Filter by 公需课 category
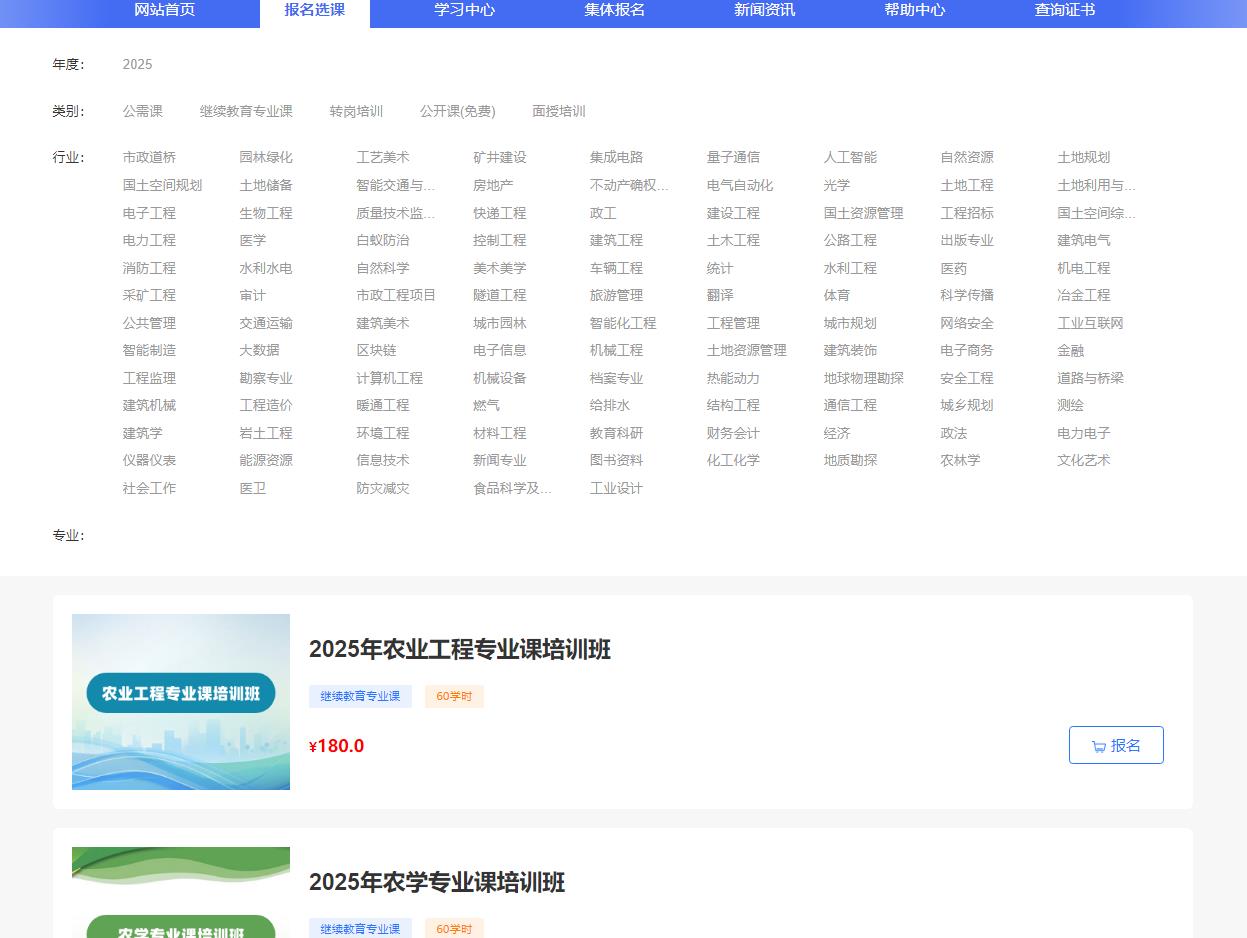This screenshot has width=1247, height=938. tap(142, 111)
